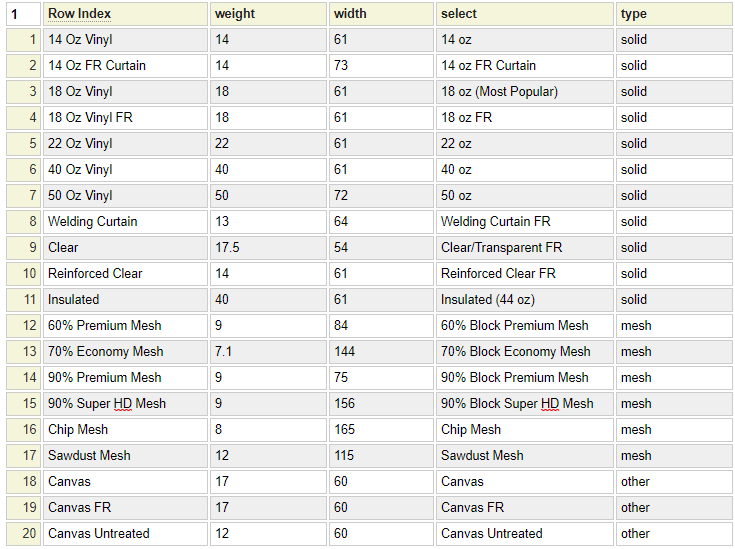Viewport: 735px width, 549px height.
Task: Click the weight cell containing 7.1
Action: point(267,351)
